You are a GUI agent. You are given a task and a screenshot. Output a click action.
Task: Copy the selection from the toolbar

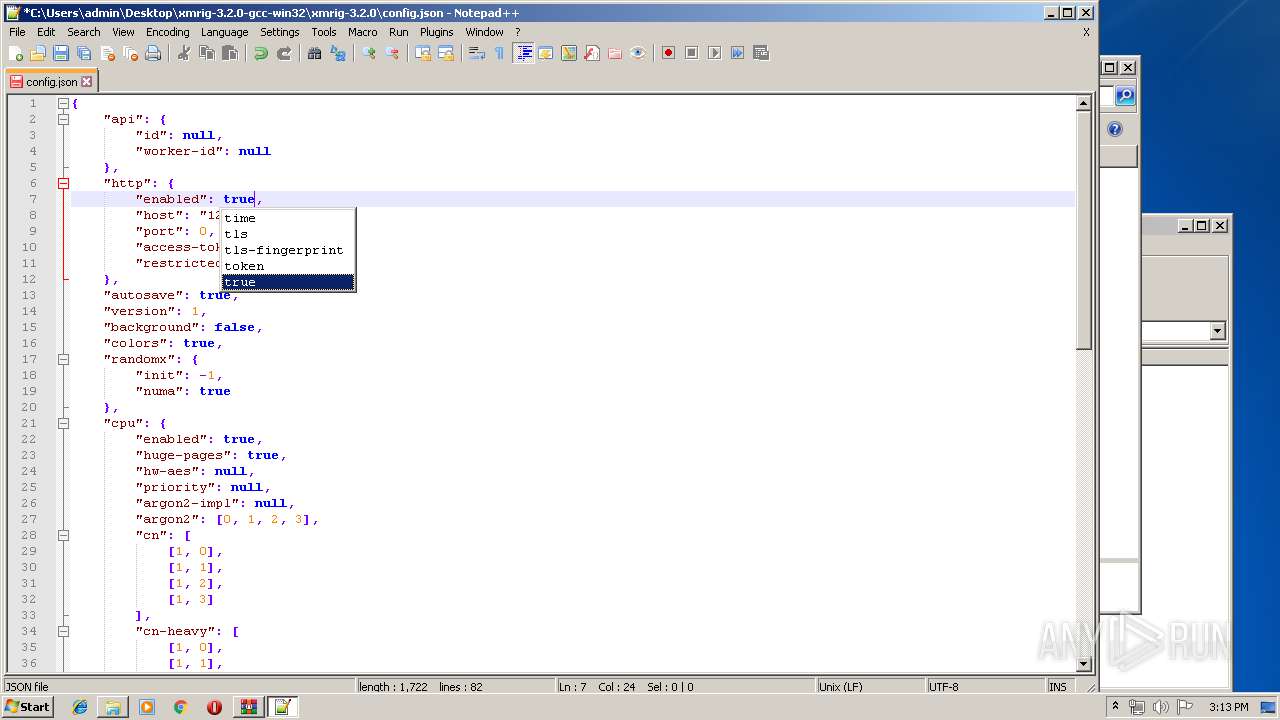(207, 53)
